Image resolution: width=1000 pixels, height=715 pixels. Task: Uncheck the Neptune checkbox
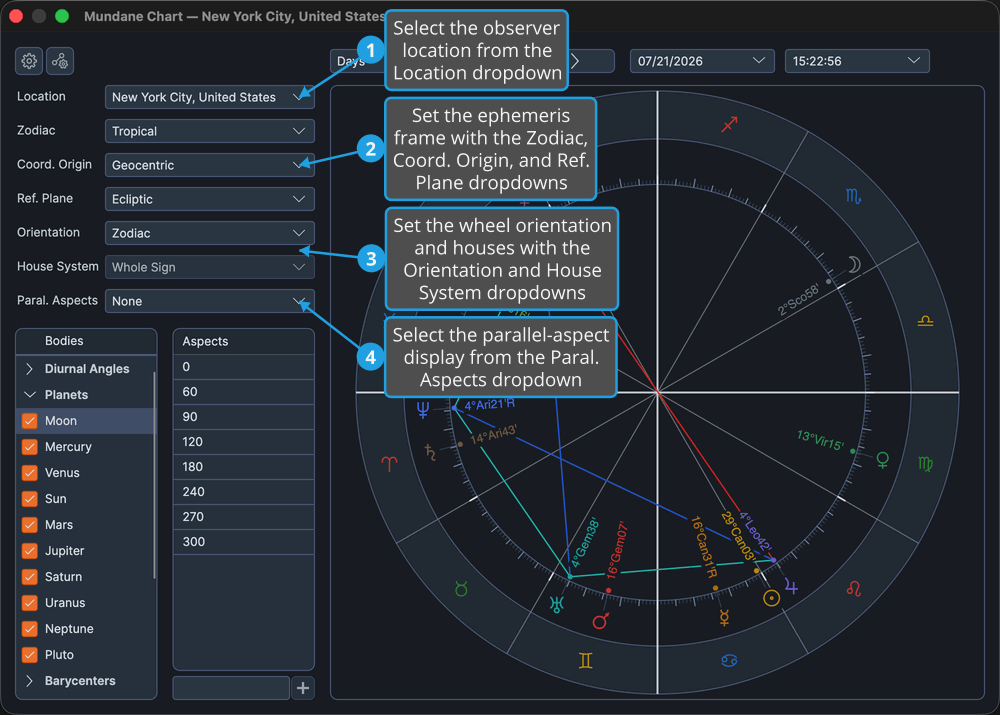pyautogui.click(x=29, y=629)
